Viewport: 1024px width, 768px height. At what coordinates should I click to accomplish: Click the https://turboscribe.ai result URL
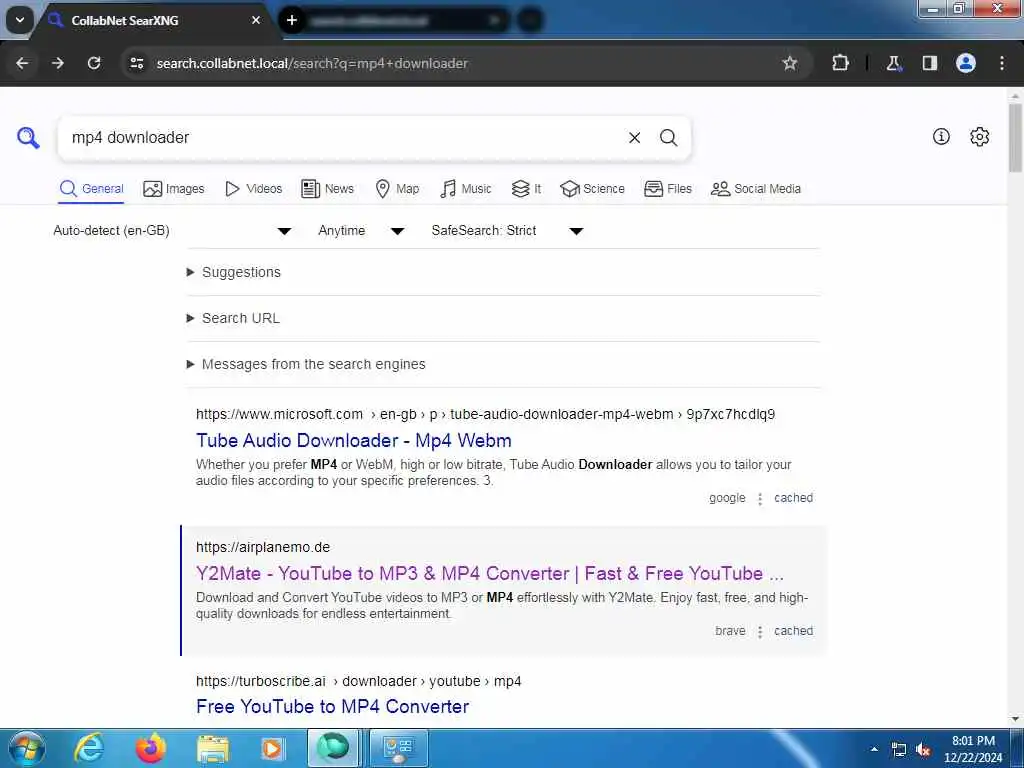[358, 682]
